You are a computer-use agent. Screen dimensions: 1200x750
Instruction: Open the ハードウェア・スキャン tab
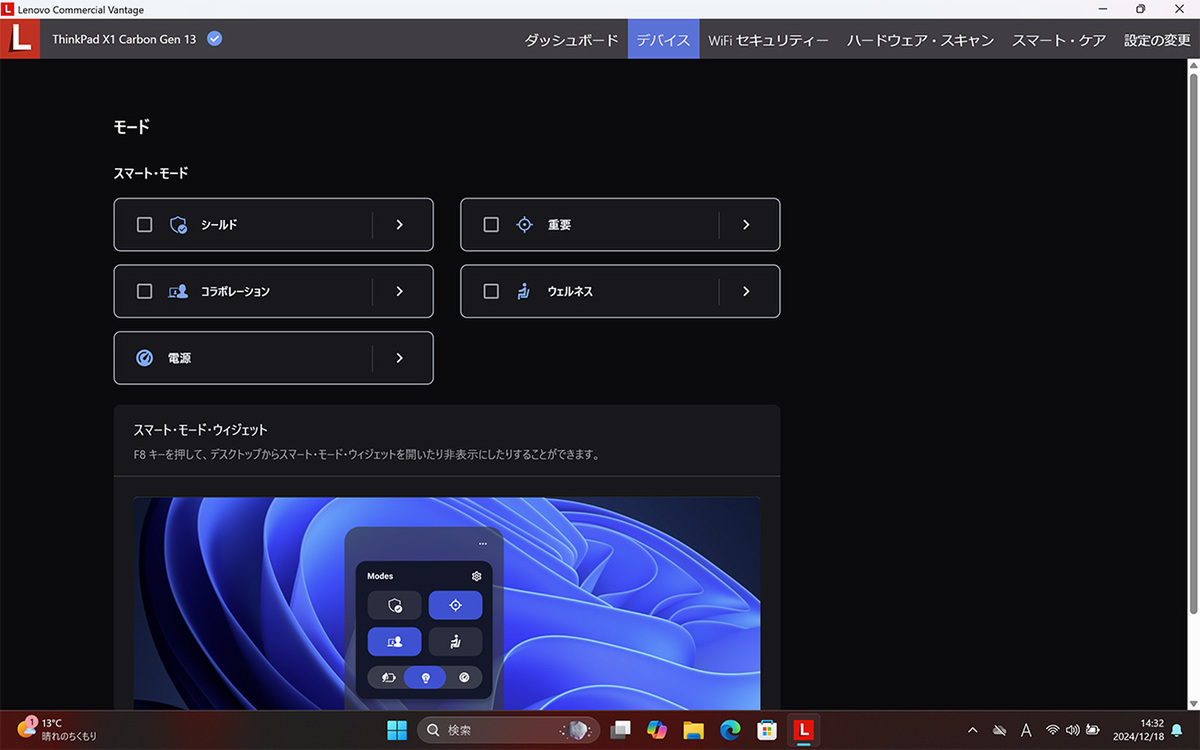920,41
